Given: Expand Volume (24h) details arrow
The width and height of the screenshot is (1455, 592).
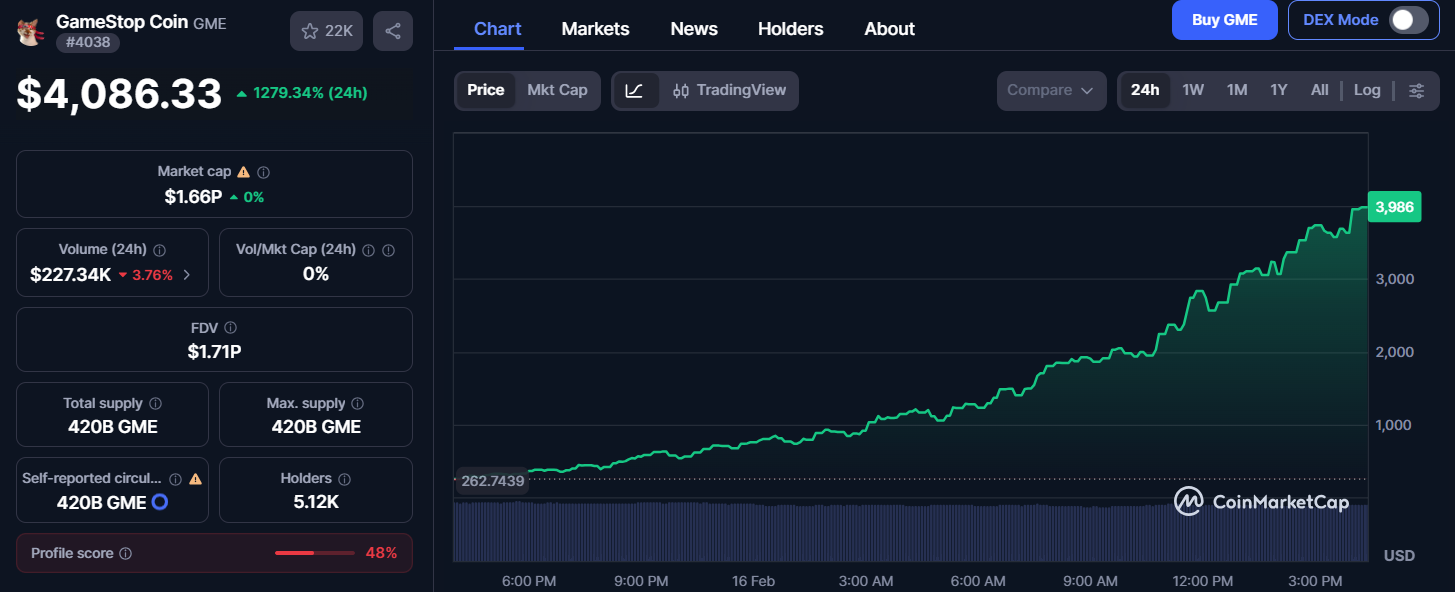Looking at the screenshot, I should pyautogui.click(x=187, y=274).
